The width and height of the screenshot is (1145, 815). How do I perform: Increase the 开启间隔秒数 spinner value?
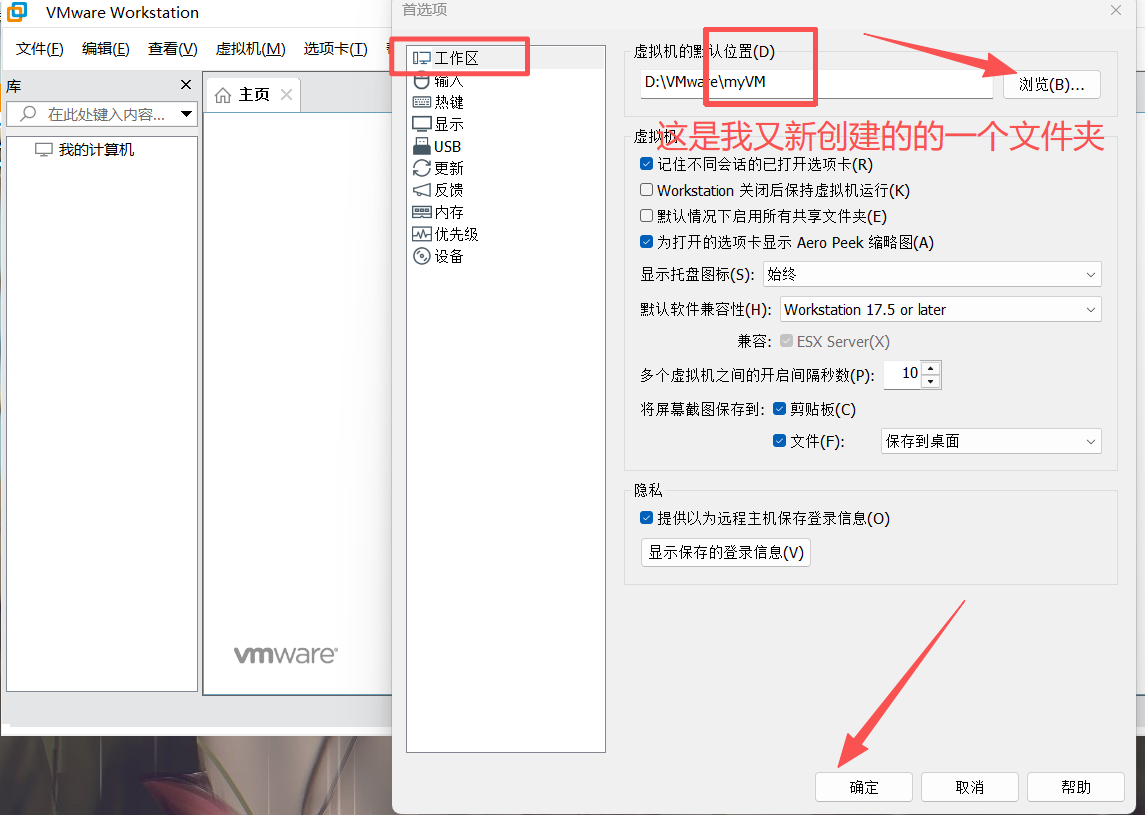point(931,368)
